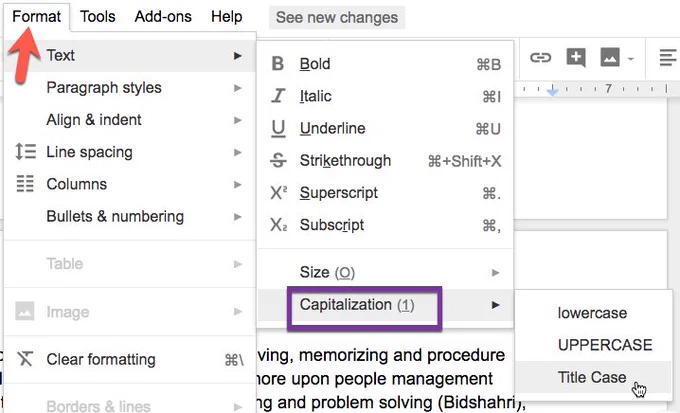Click the See new changes button
Image resolution: width=680 pixels, height=413 pixels.
(337, 17)
